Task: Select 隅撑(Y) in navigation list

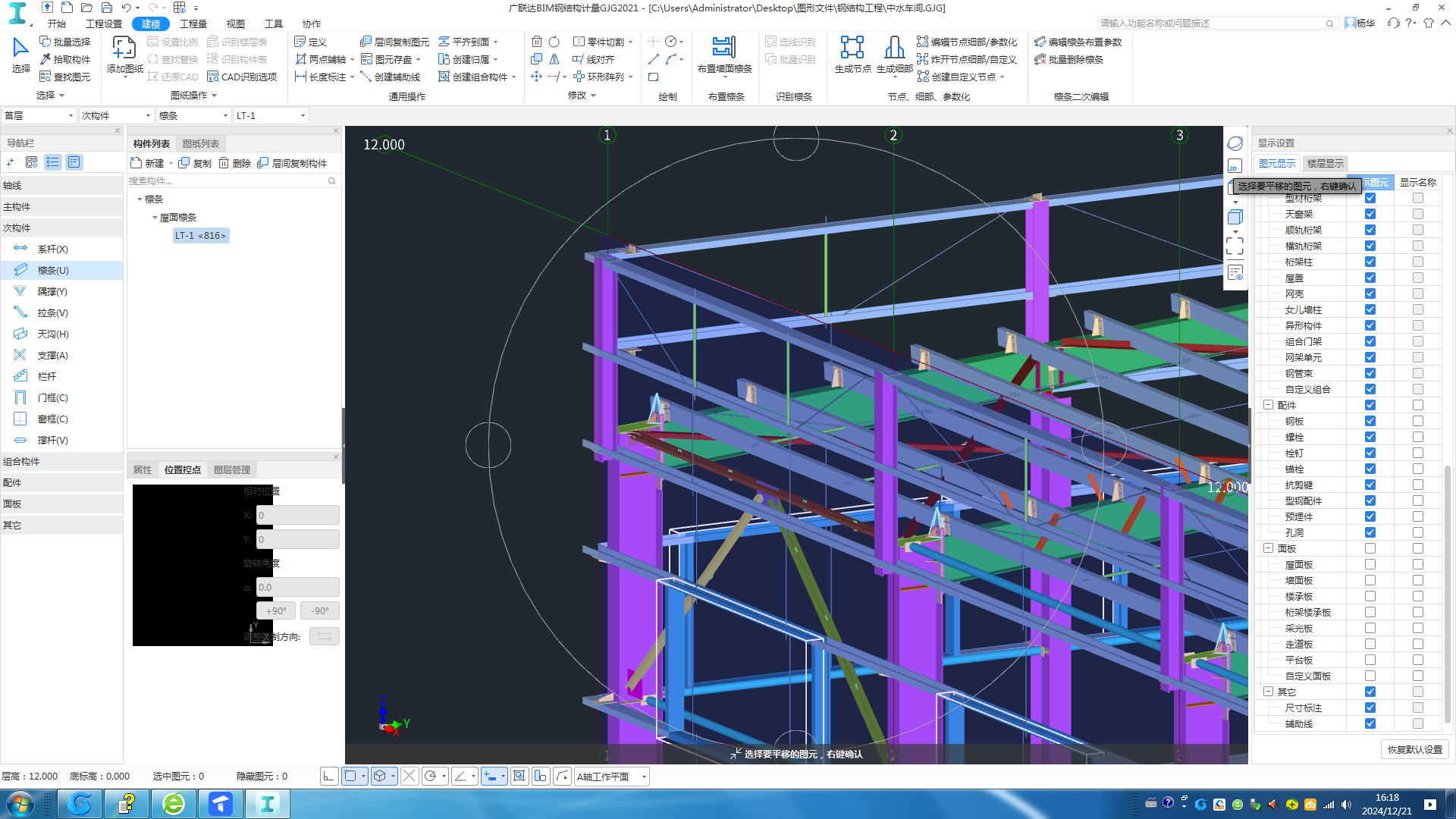Action: tap(61, 291)
